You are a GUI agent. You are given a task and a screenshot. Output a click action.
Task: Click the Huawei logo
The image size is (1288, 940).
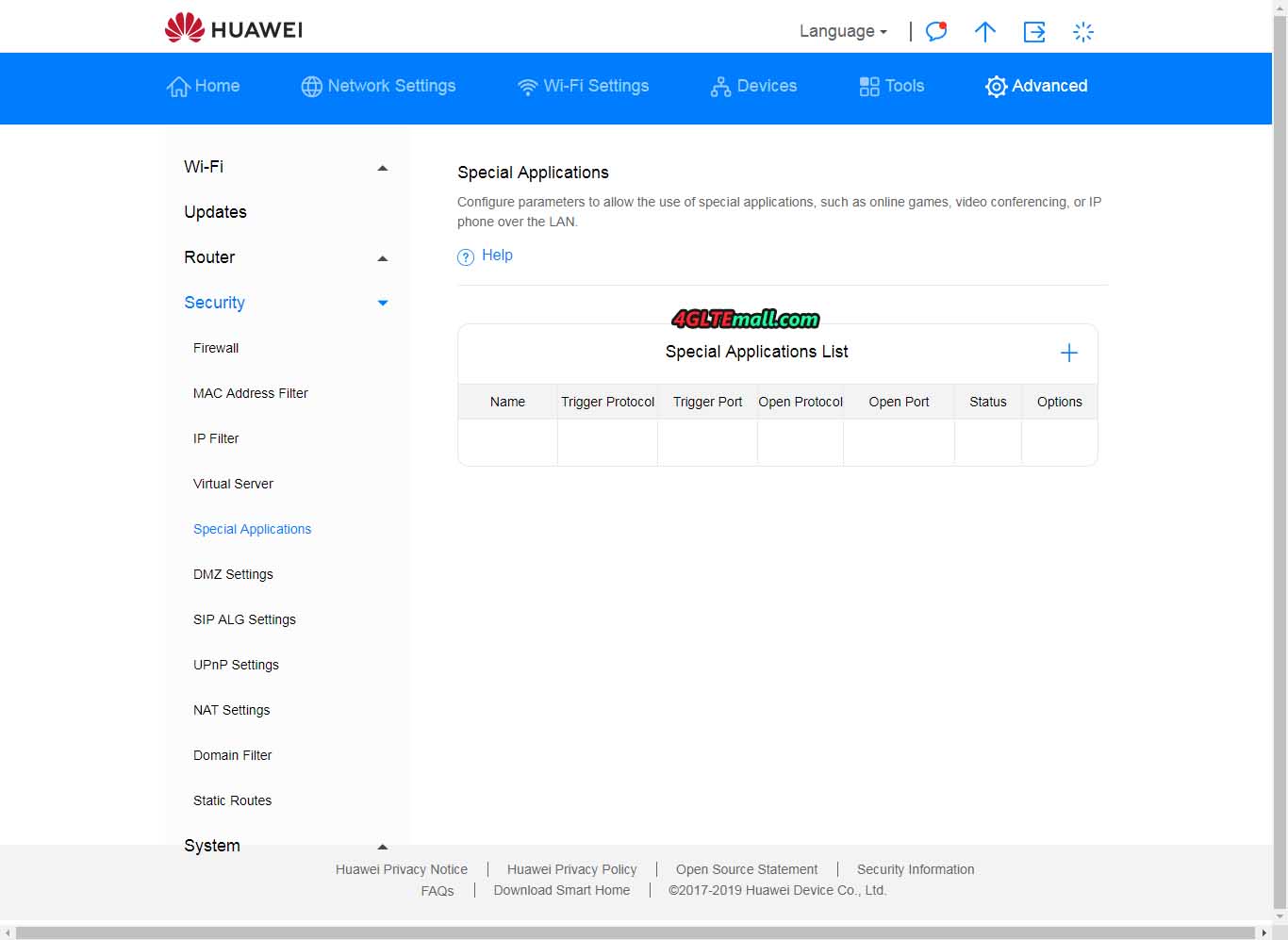(234, 29)
